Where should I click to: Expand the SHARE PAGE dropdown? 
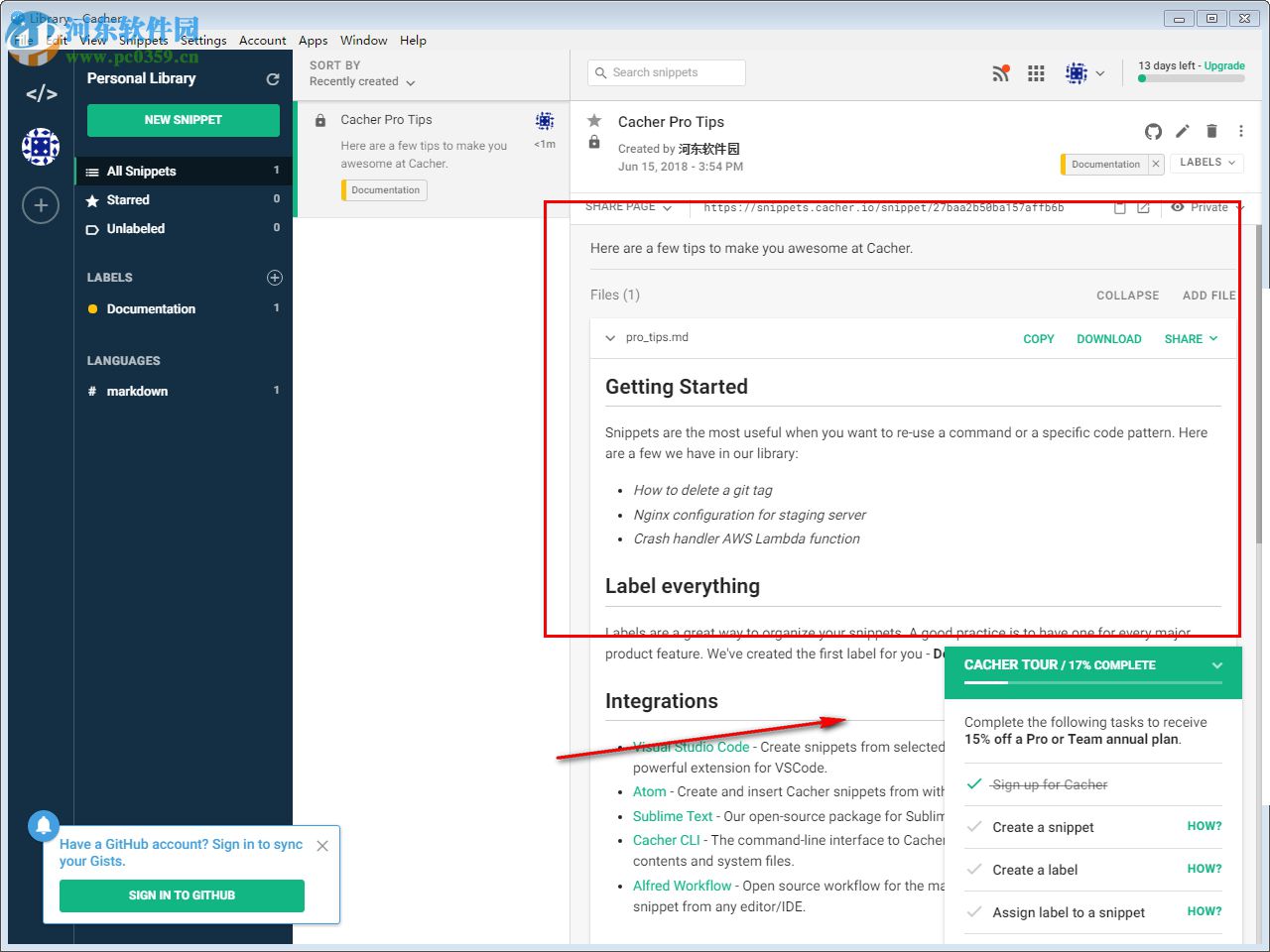629,207
